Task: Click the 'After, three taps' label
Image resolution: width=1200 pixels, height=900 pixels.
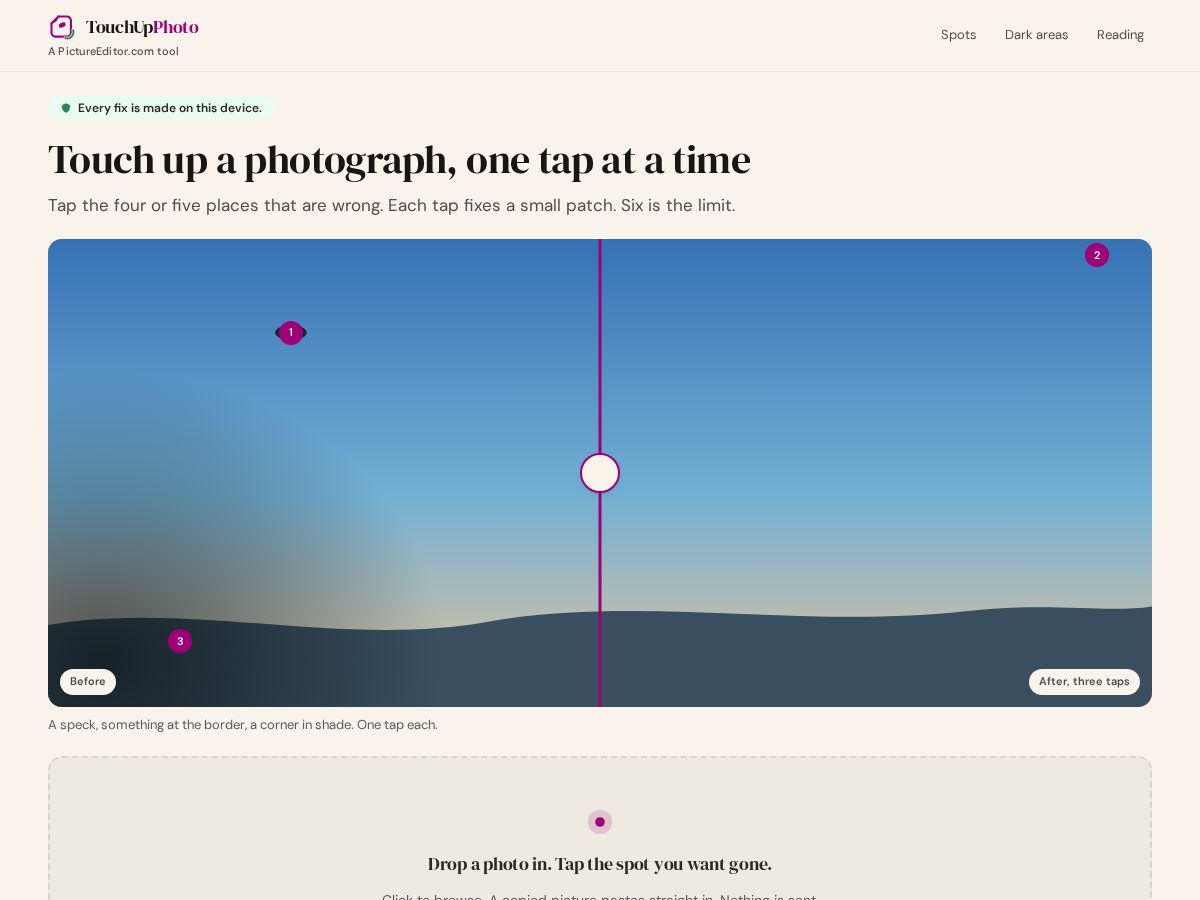Action: point(1084,682)
